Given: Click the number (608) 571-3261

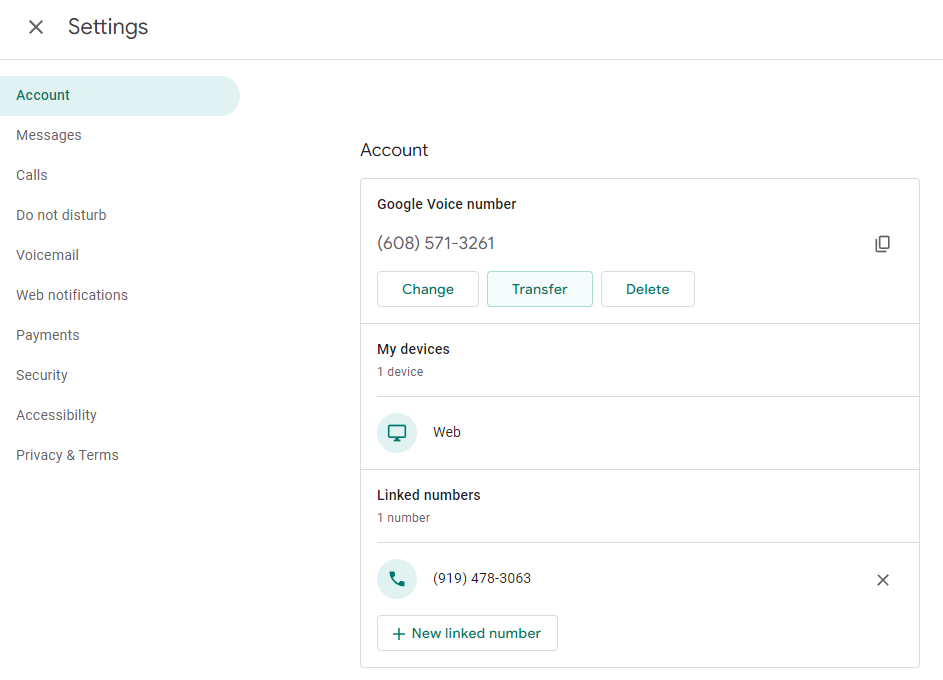Looking at the screenshot, I should 435,243.
